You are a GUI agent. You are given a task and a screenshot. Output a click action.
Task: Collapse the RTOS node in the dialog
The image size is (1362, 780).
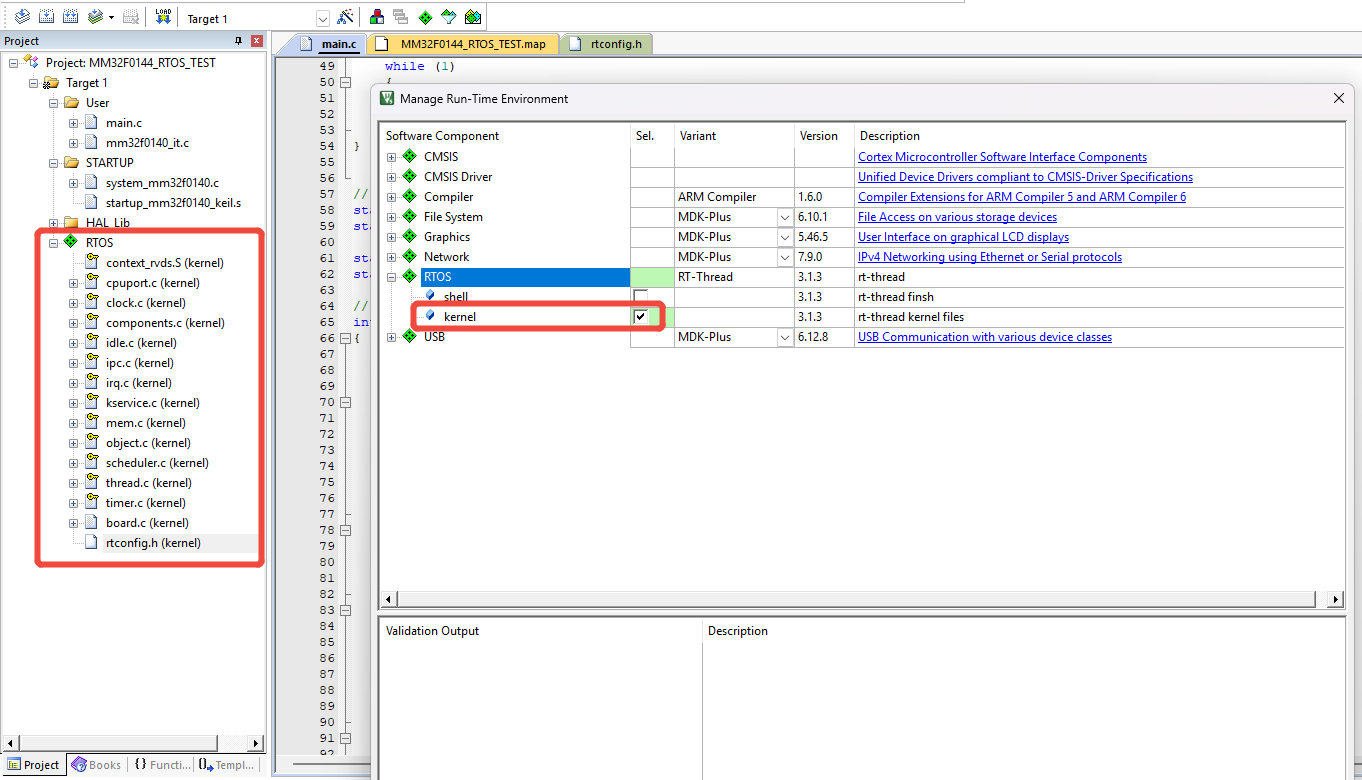point(391,276)
